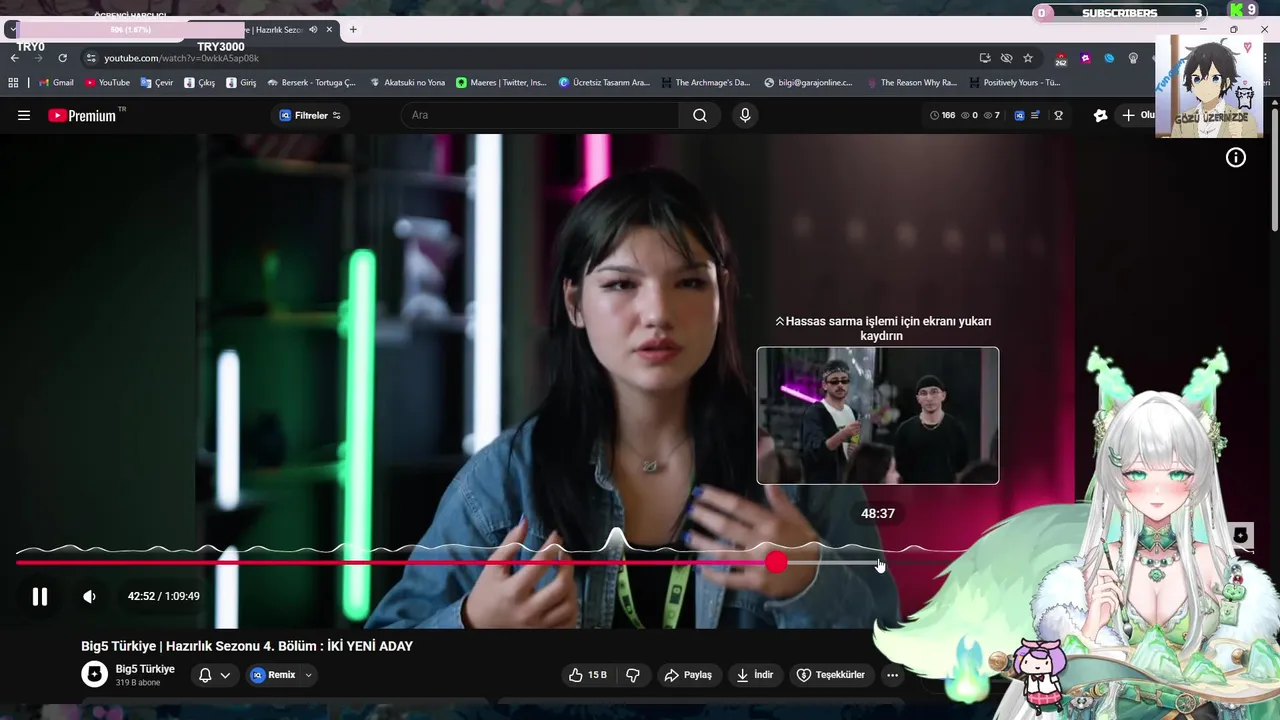Show video info card icon
The width and height of the screenshot is (1280, 720).
(1236, 157)
